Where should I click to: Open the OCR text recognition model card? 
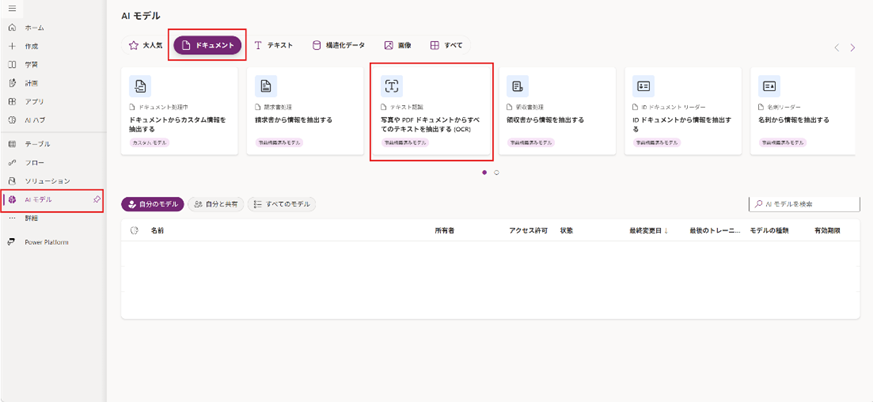click(431, 111)
